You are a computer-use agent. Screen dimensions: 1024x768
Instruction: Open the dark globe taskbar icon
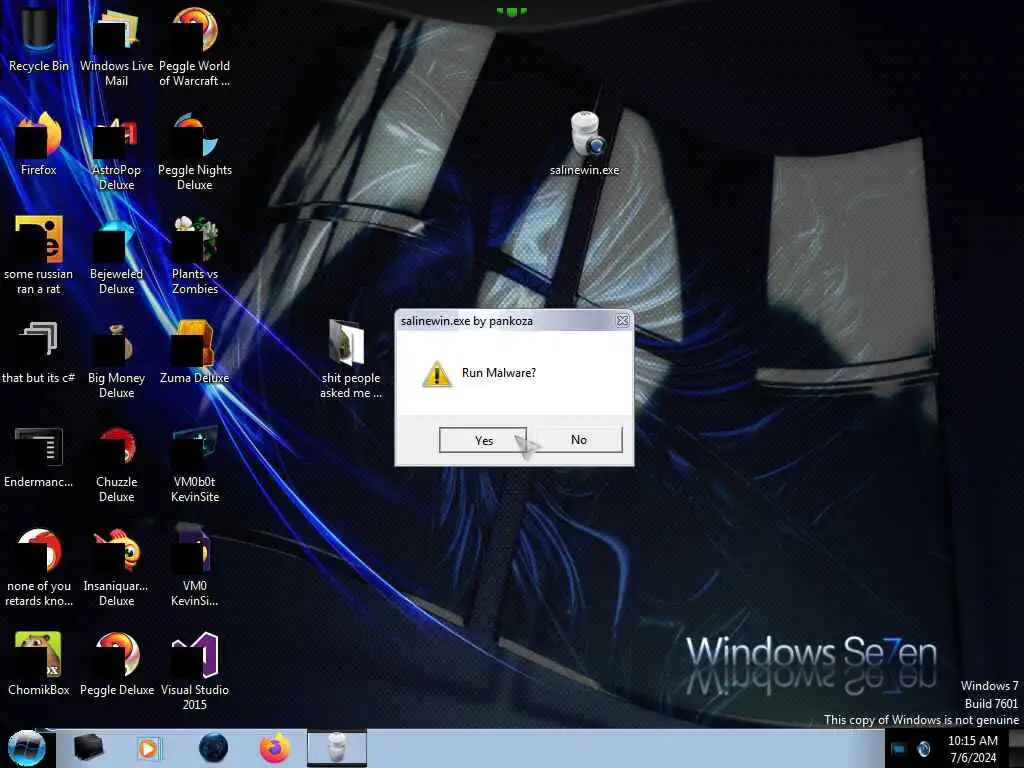point(214,748)
